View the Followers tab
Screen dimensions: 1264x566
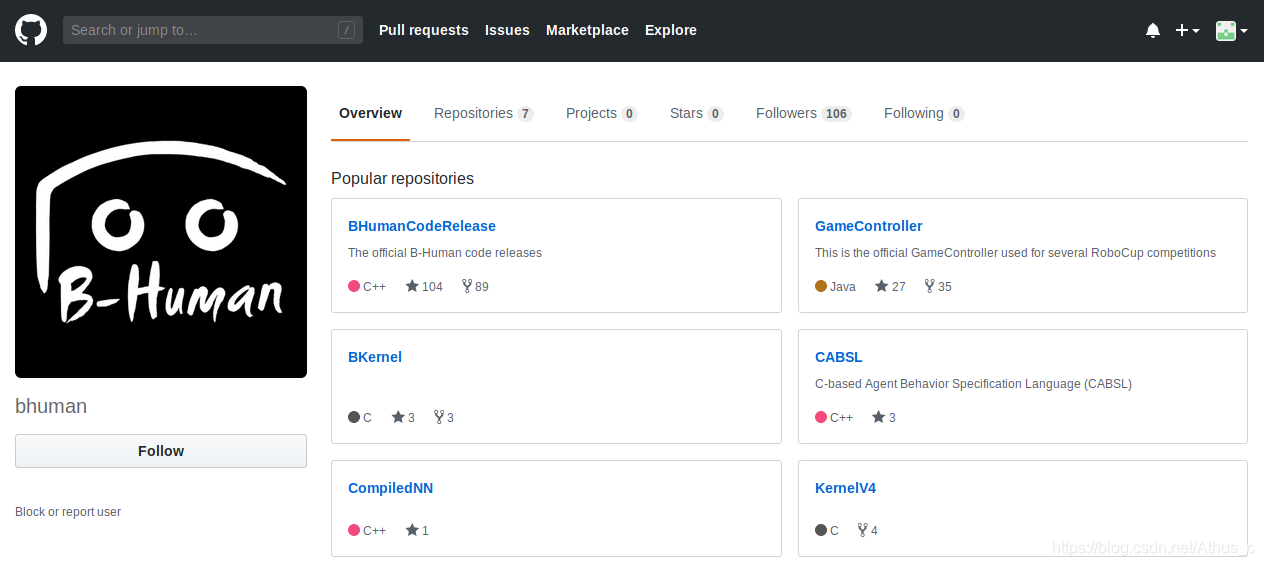pyautogui.click(x=804, y=113)
